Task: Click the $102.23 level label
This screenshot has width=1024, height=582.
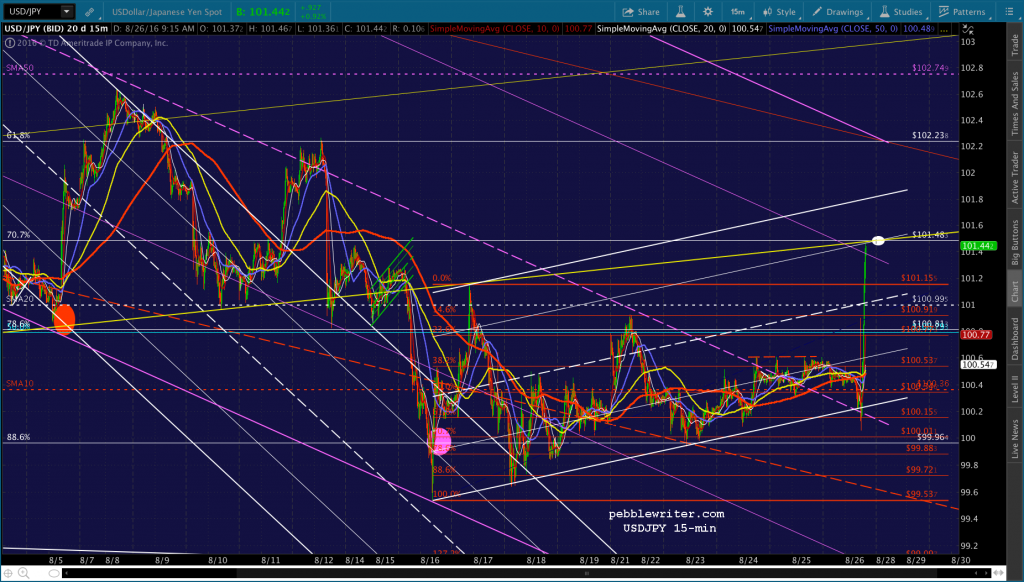Action: click(x=930, y=135)
